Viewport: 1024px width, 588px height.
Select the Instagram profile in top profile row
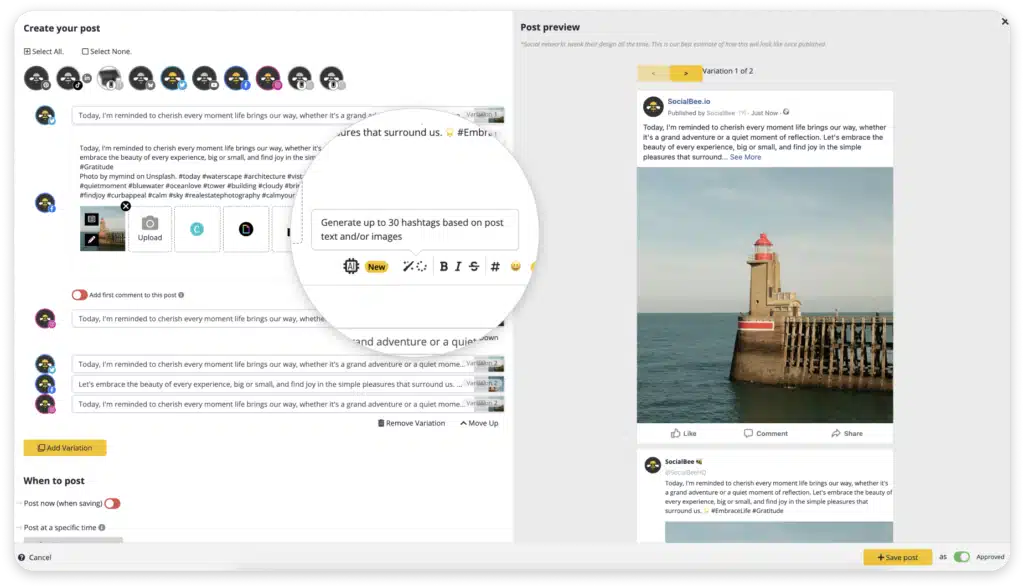(268, 78)
